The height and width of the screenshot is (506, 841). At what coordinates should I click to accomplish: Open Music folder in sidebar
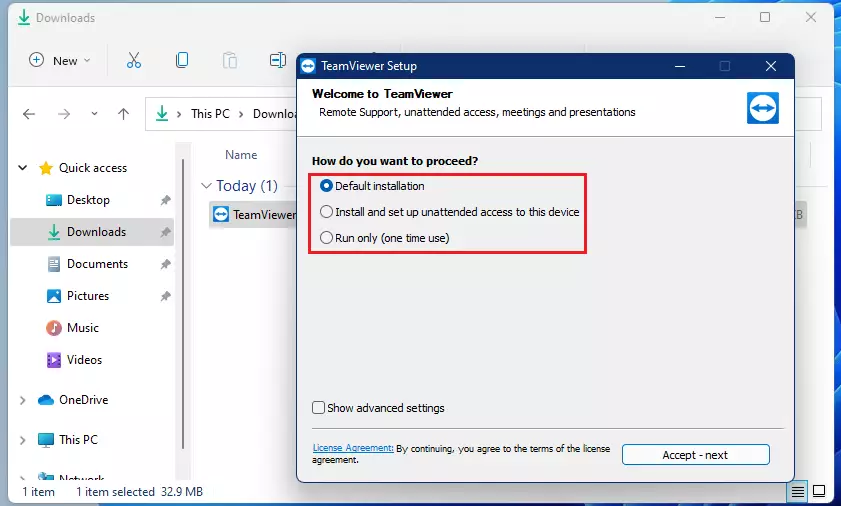(83, 328)
